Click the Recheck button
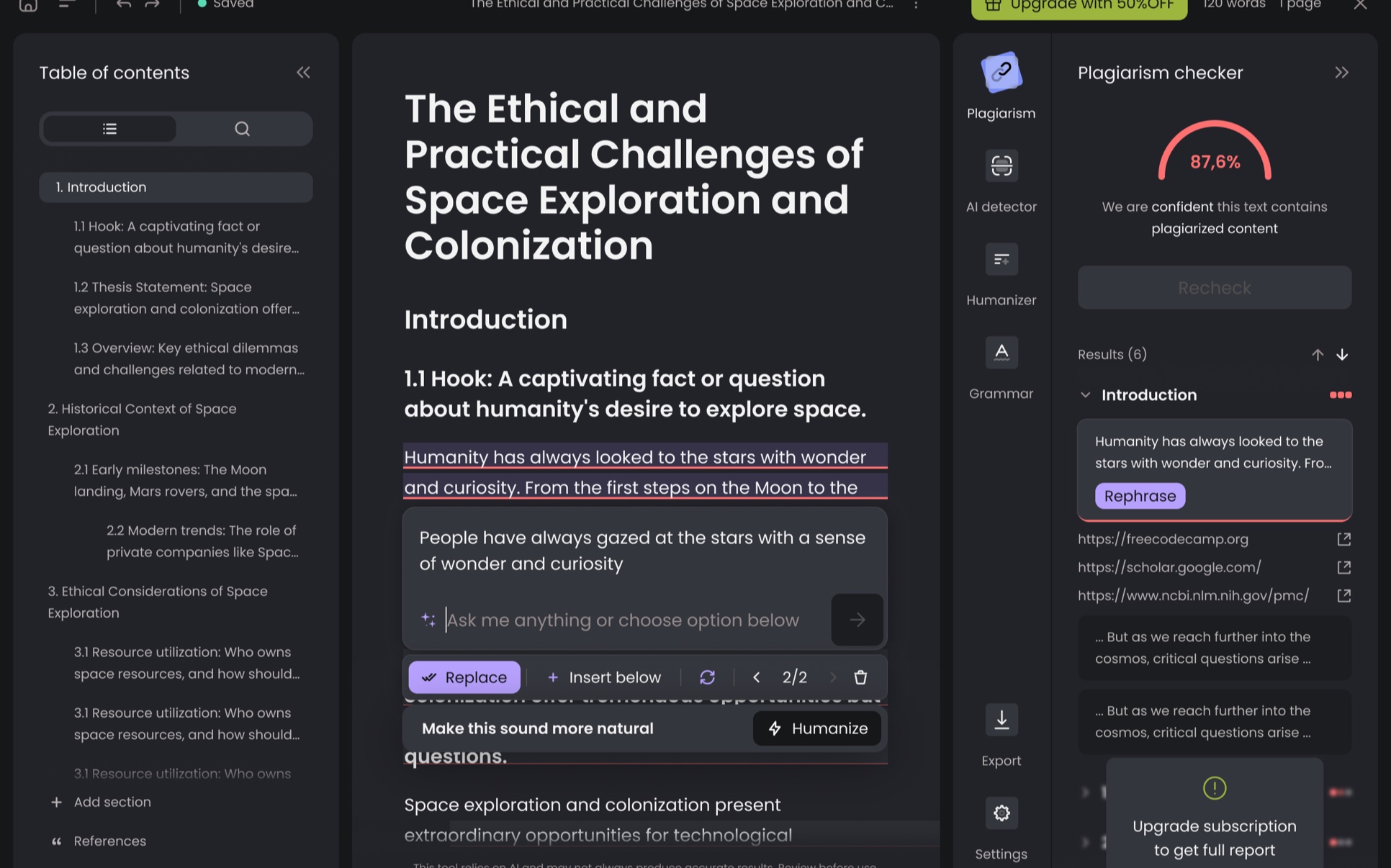Viewport: 1391px width, 868px height. 1214,288
